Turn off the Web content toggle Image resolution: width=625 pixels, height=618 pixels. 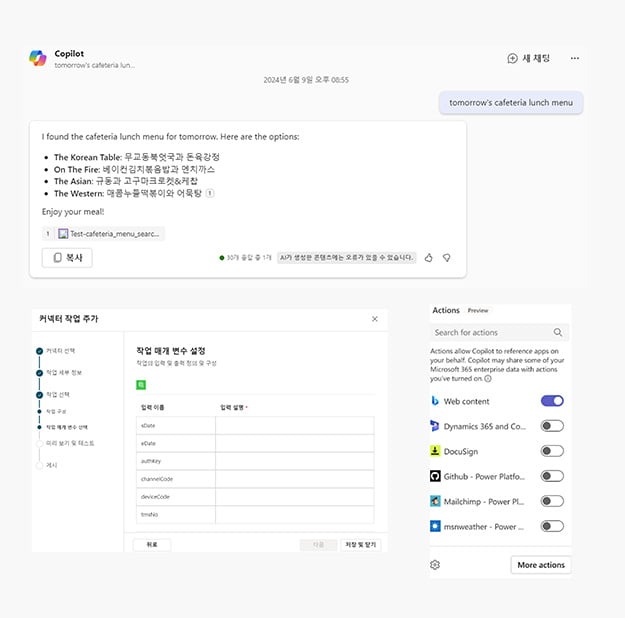[x=552, y=401]
